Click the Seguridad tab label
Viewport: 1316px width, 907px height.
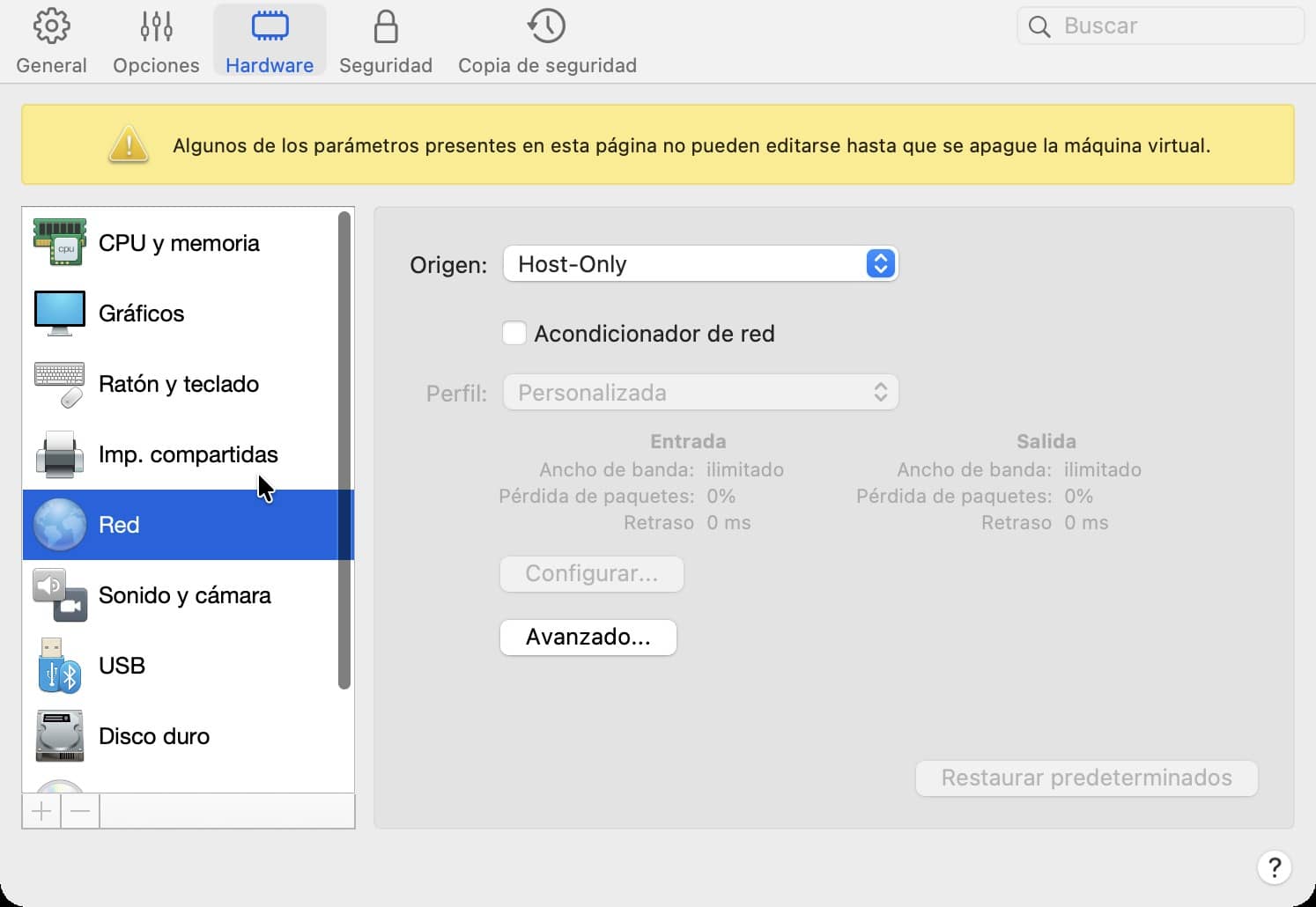386,65
